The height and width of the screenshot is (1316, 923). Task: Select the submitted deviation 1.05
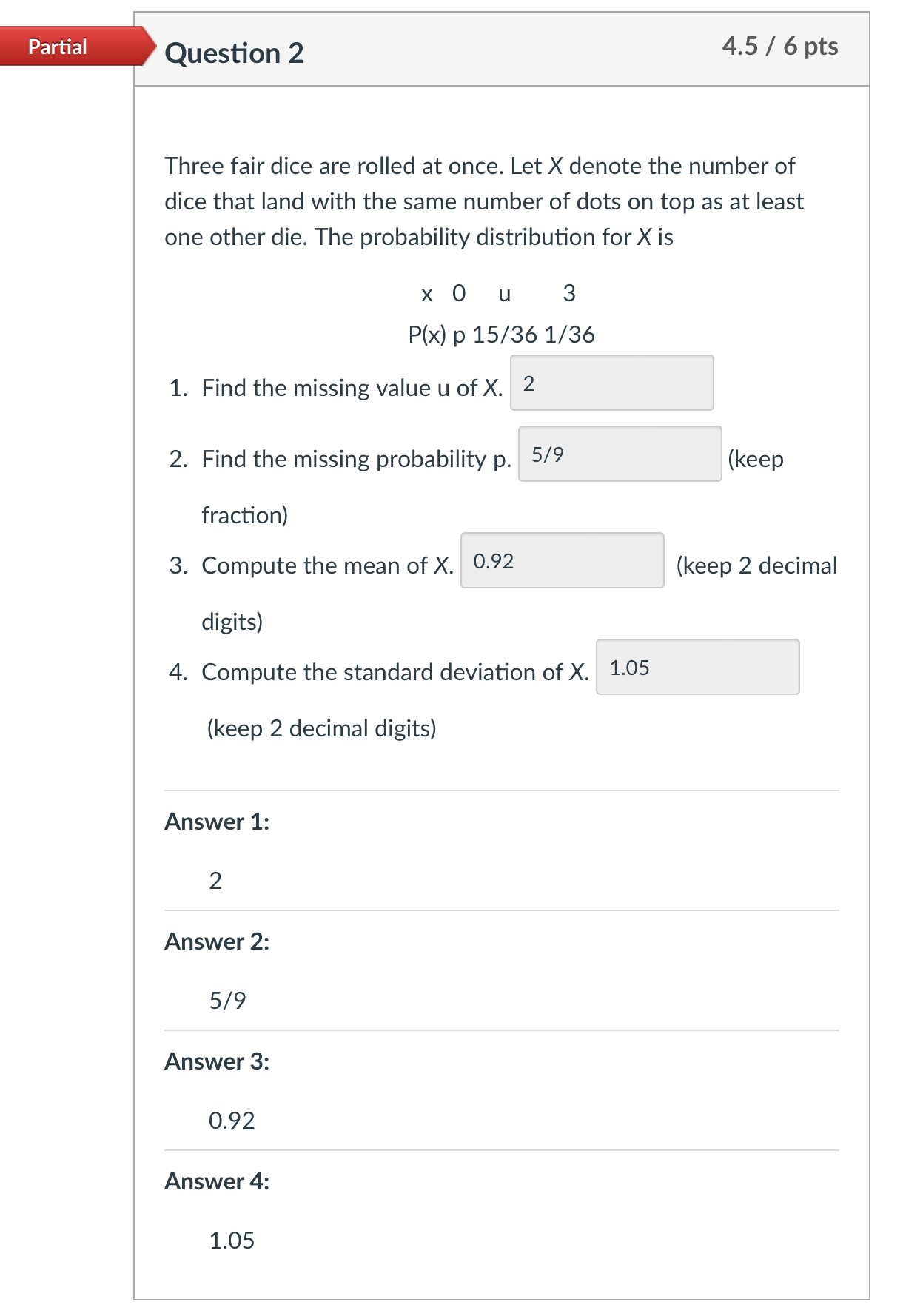tap(230, 1241)
